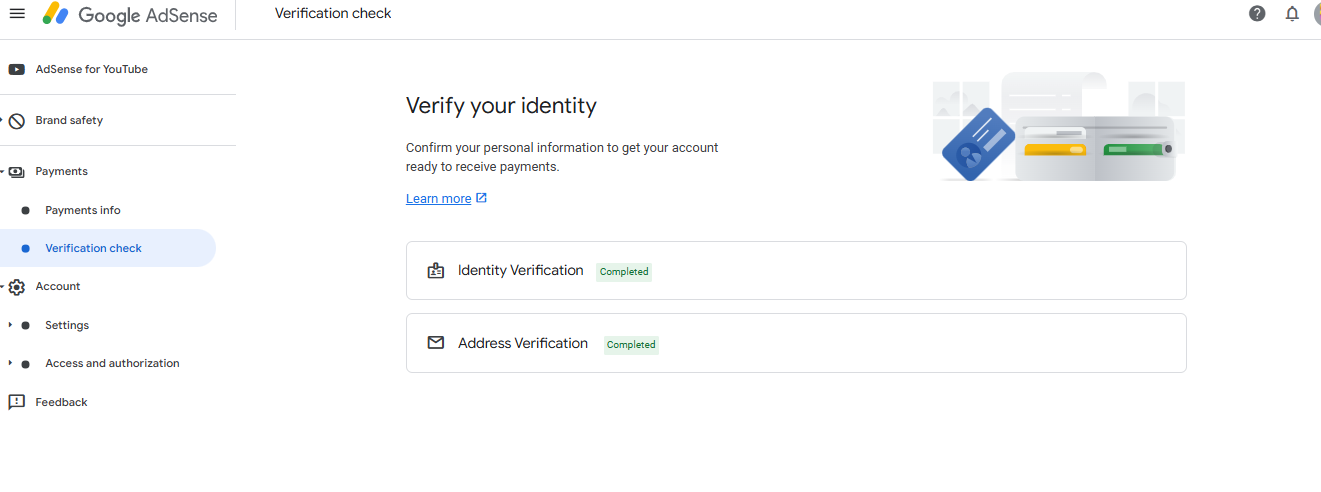Viewport: 1321px width, 492px height.
Task: Click the Payments wallet icon
Action: (16, 172)
